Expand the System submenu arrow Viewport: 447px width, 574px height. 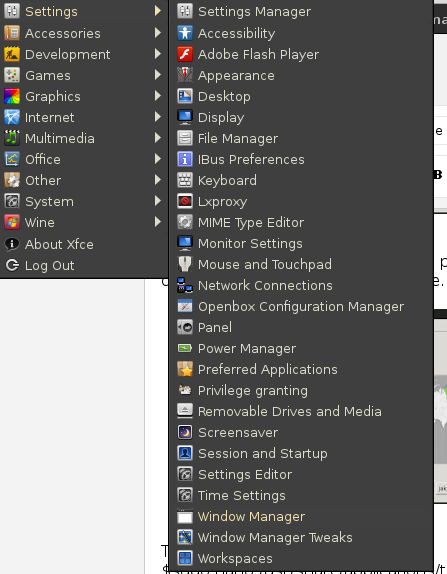[158, 201]
